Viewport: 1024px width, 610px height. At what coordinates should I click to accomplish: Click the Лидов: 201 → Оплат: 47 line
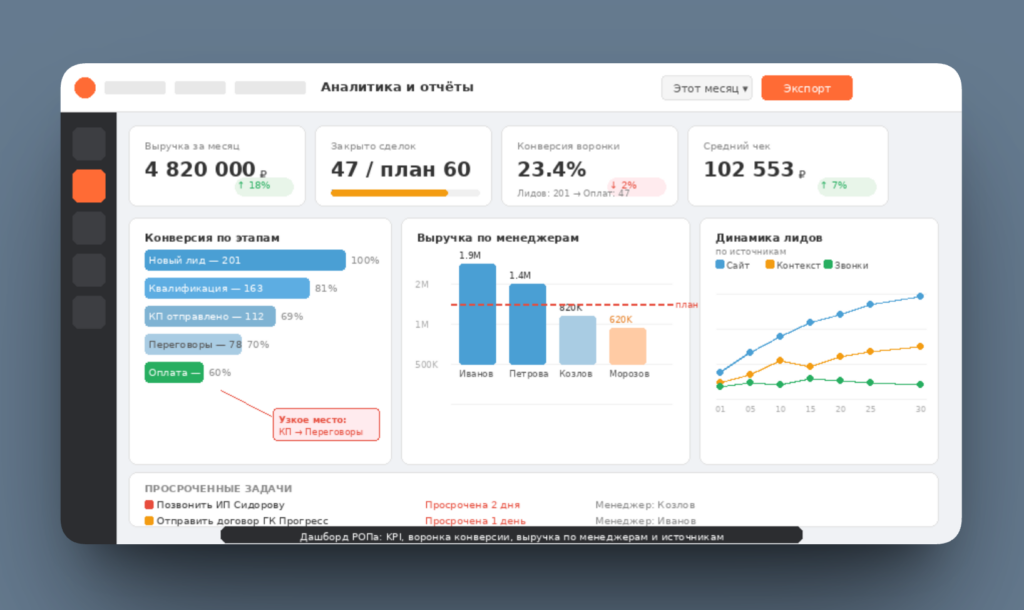click(x=573, y=193)
